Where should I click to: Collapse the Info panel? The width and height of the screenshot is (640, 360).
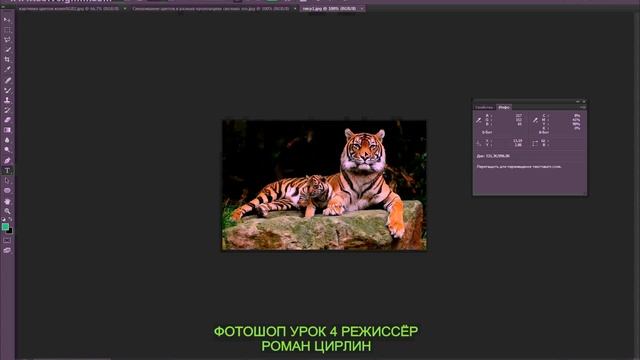578,101
